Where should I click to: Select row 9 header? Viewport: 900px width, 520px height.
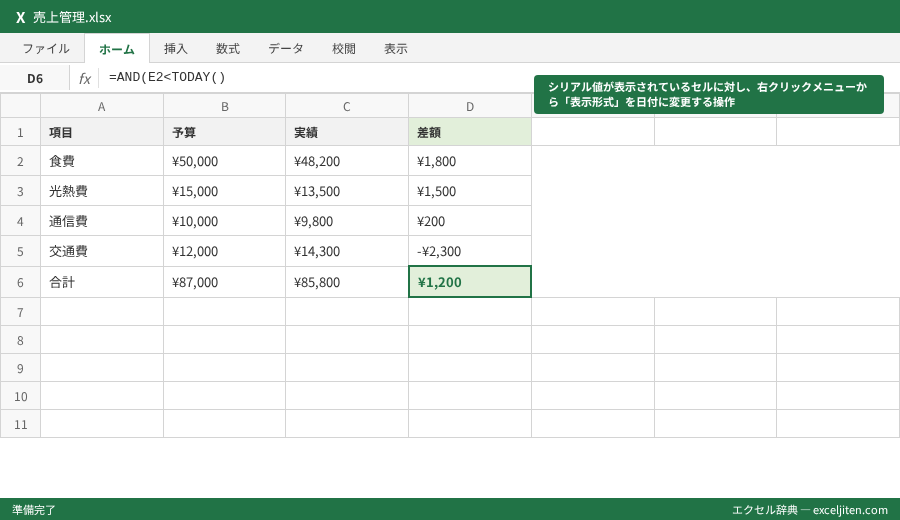pos(20,368)
